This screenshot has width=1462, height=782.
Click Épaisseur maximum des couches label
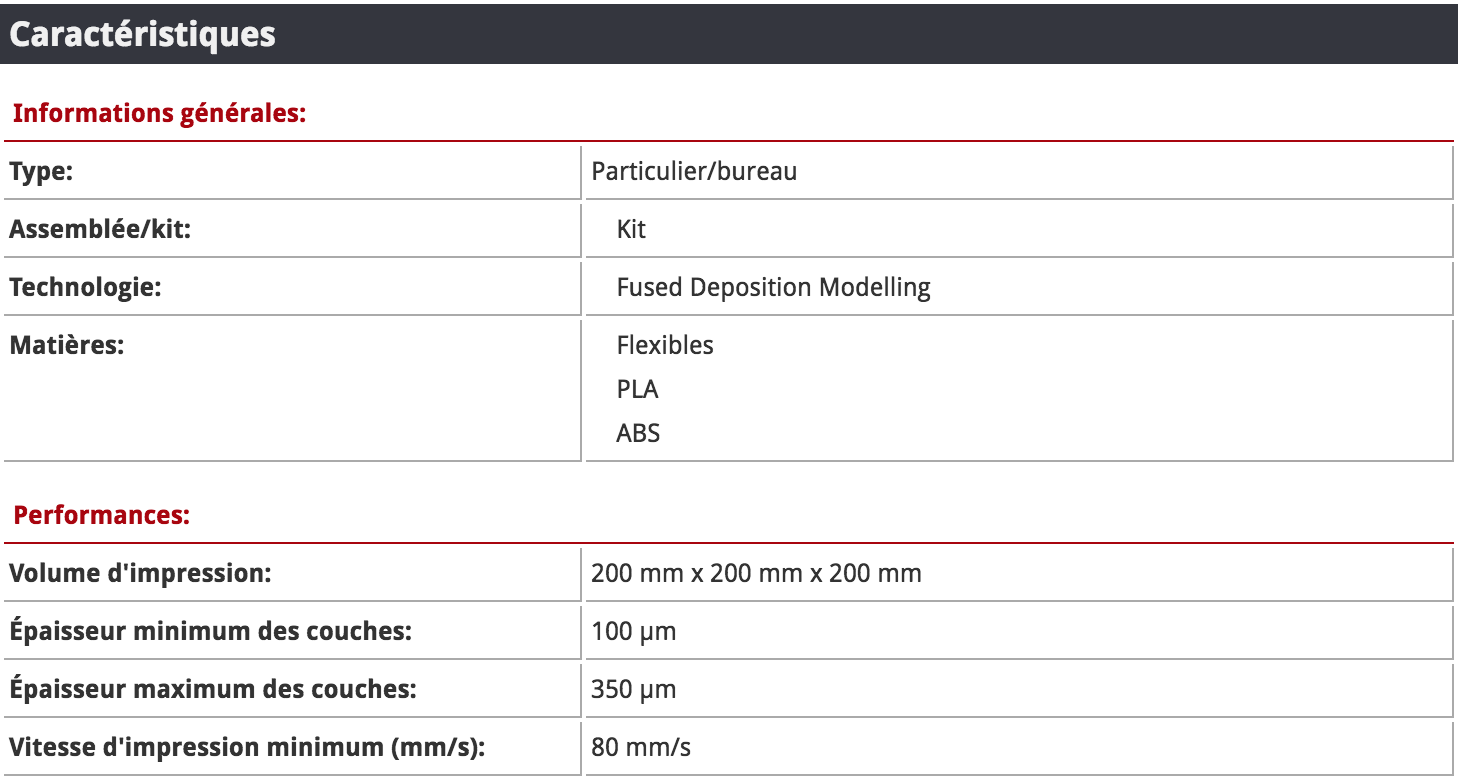tap(212, 690)
